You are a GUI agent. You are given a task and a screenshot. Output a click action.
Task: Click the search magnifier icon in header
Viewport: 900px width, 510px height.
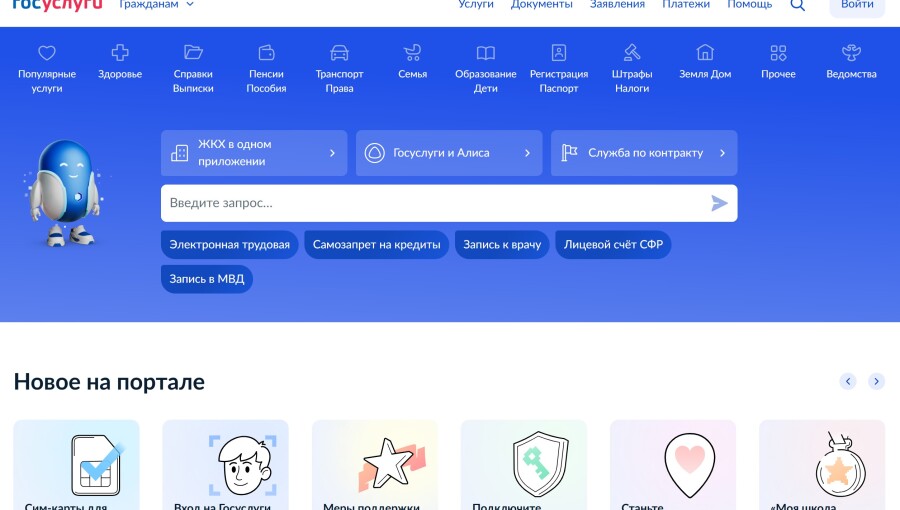click(797, 5)
